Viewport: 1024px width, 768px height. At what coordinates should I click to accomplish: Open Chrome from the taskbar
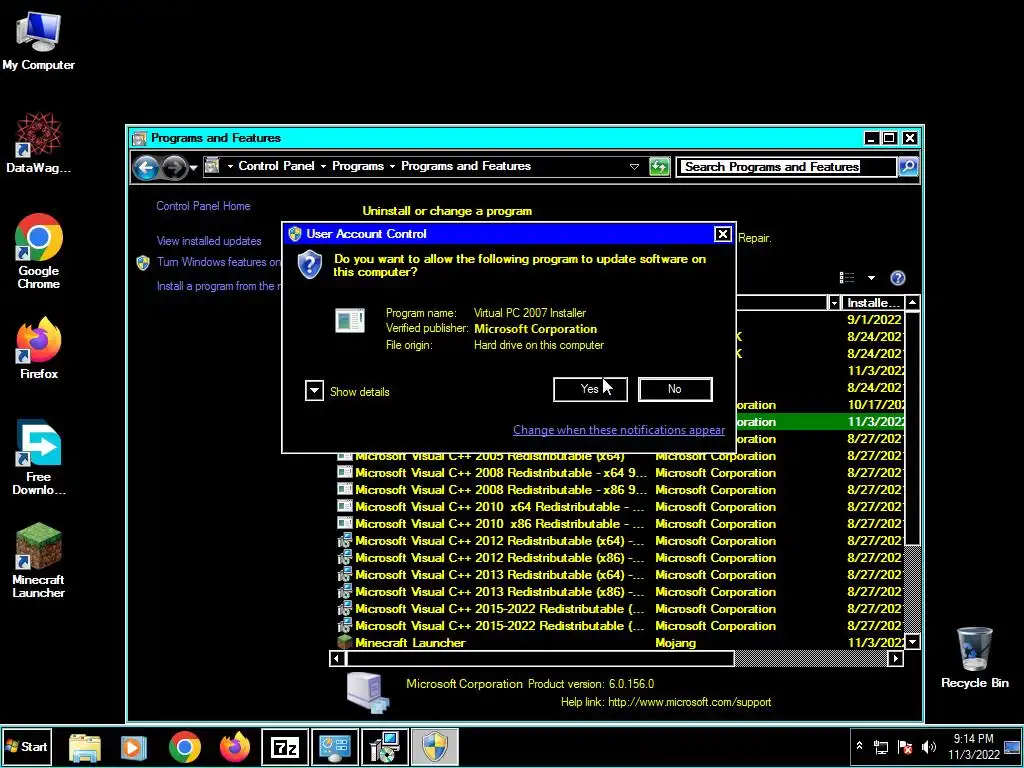click(x=185, y=748)
